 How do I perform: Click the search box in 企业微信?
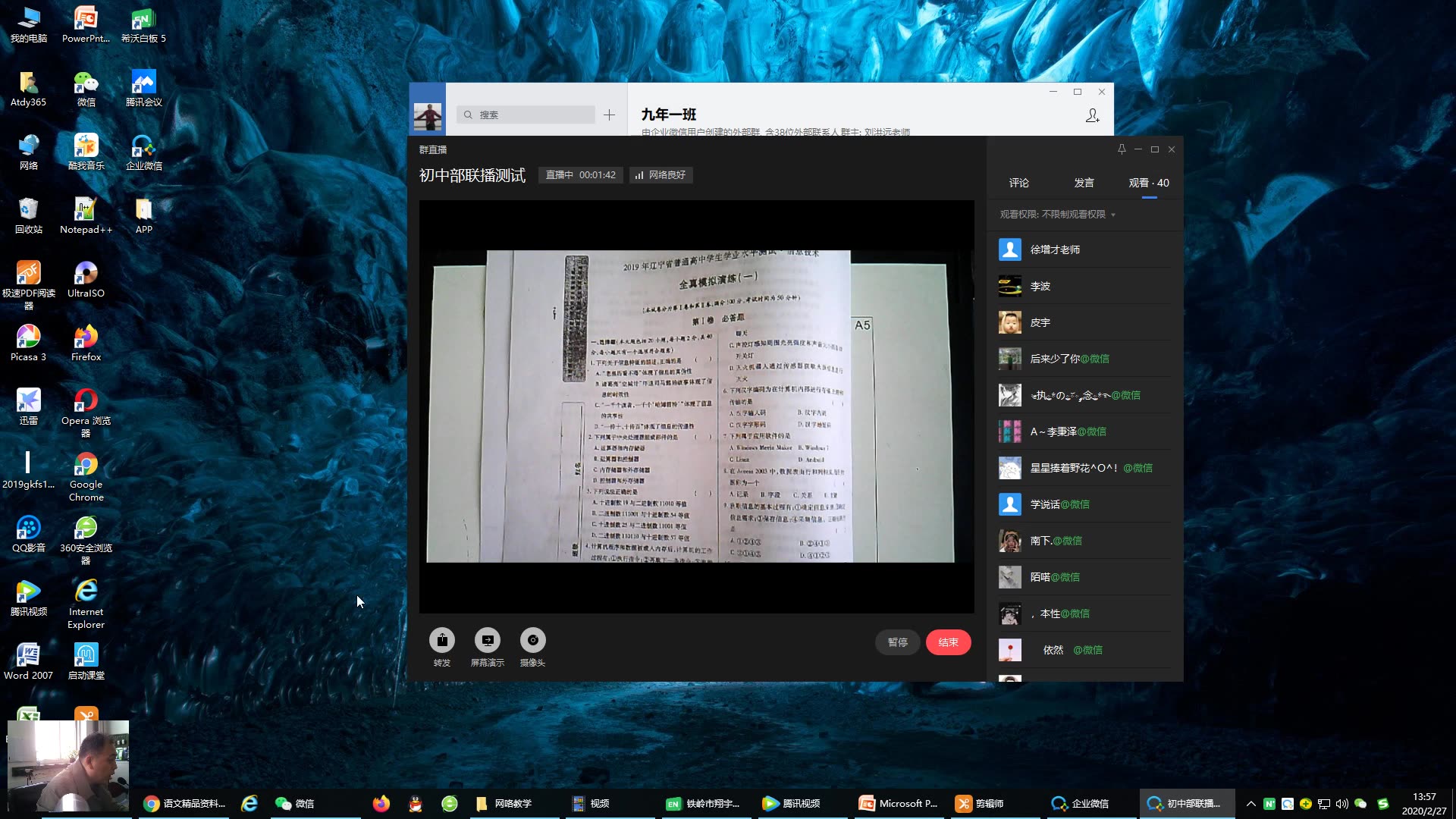coord(527,115)
